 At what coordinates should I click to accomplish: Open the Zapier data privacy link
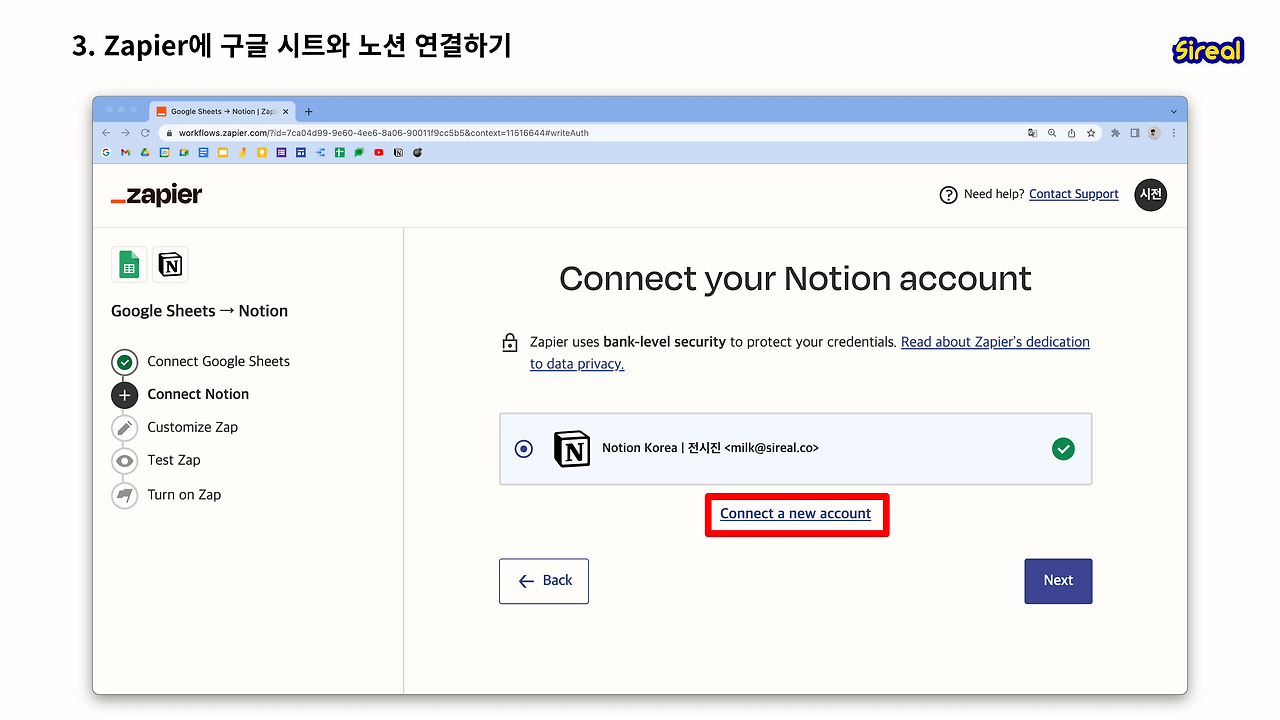tap(810, 353)
